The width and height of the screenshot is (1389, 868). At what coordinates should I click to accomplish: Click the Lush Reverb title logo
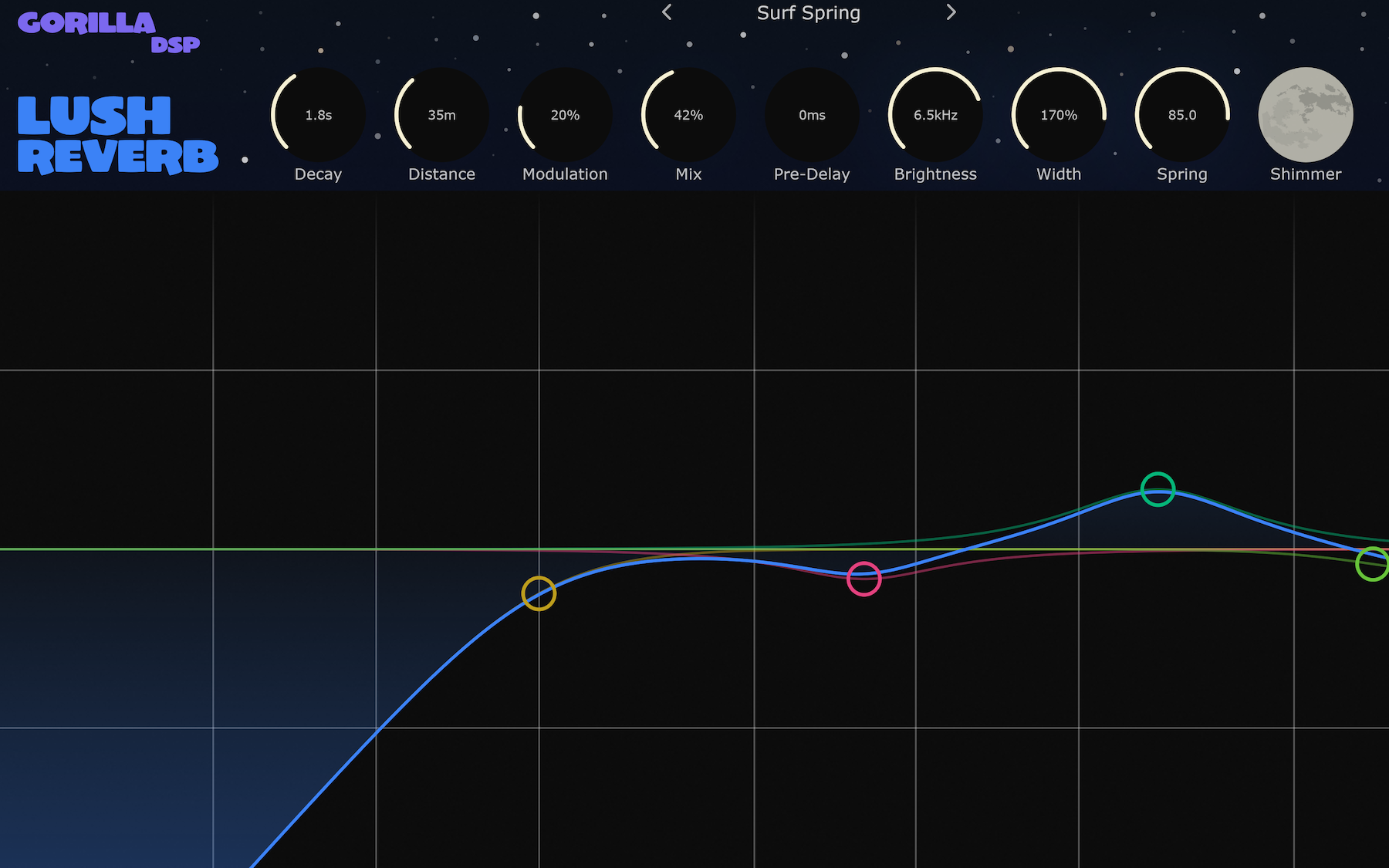pos(117,135)
